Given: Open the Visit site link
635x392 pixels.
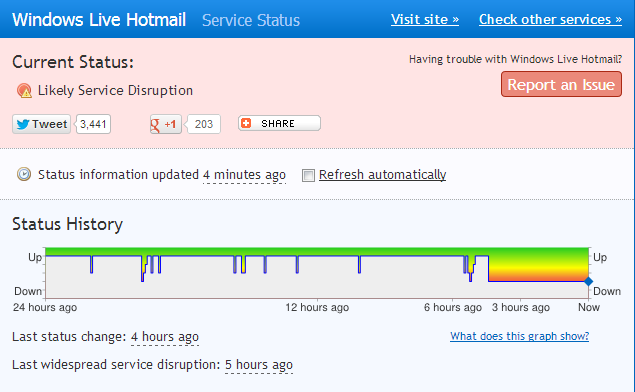Looking at the screenshot, I should (x=425, y=19).
